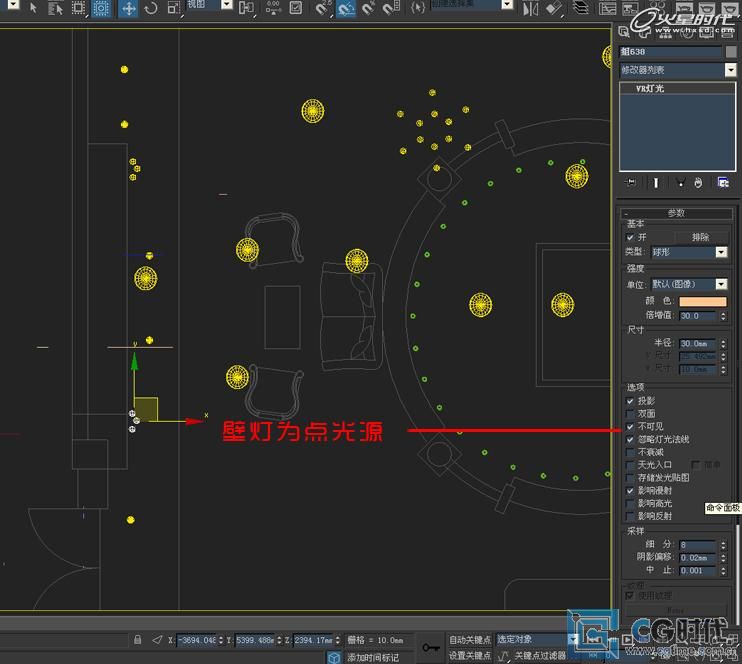This screenshot has height=664, width=742.
Task: Open the 选定对象 key filter dropdown
Action: (537, 639)
